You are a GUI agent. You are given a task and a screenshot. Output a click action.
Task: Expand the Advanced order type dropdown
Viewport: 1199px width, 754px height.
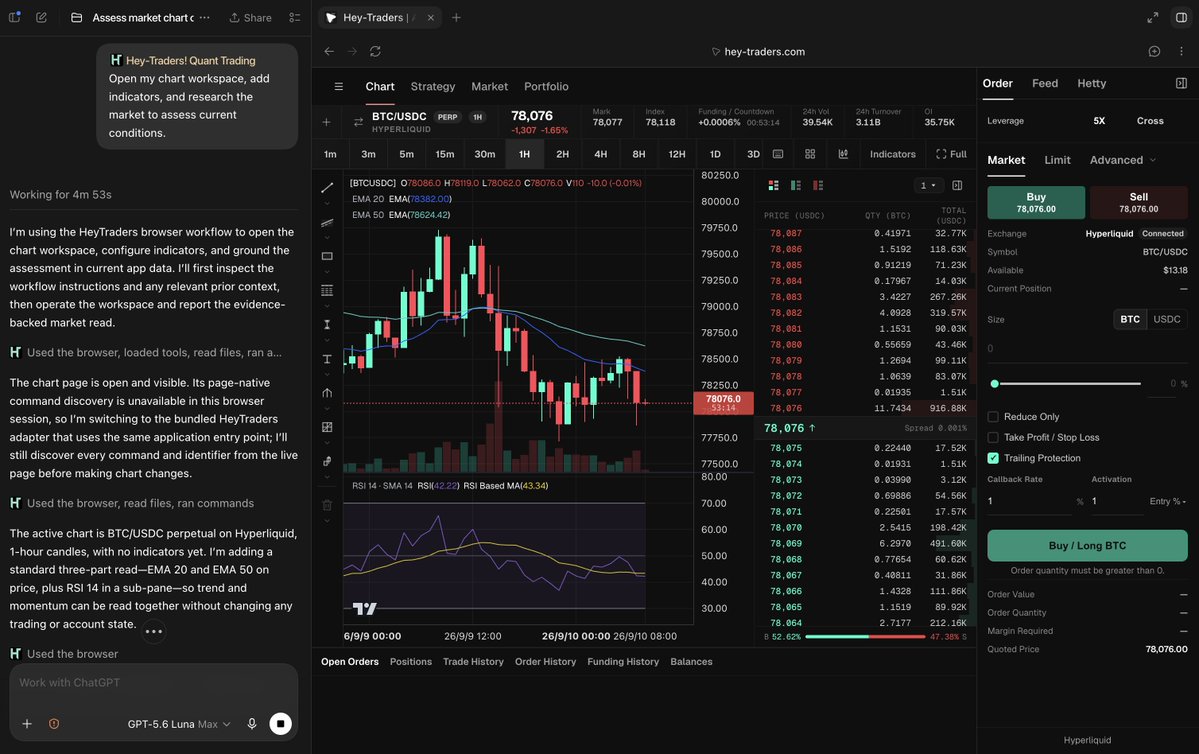1123,160
